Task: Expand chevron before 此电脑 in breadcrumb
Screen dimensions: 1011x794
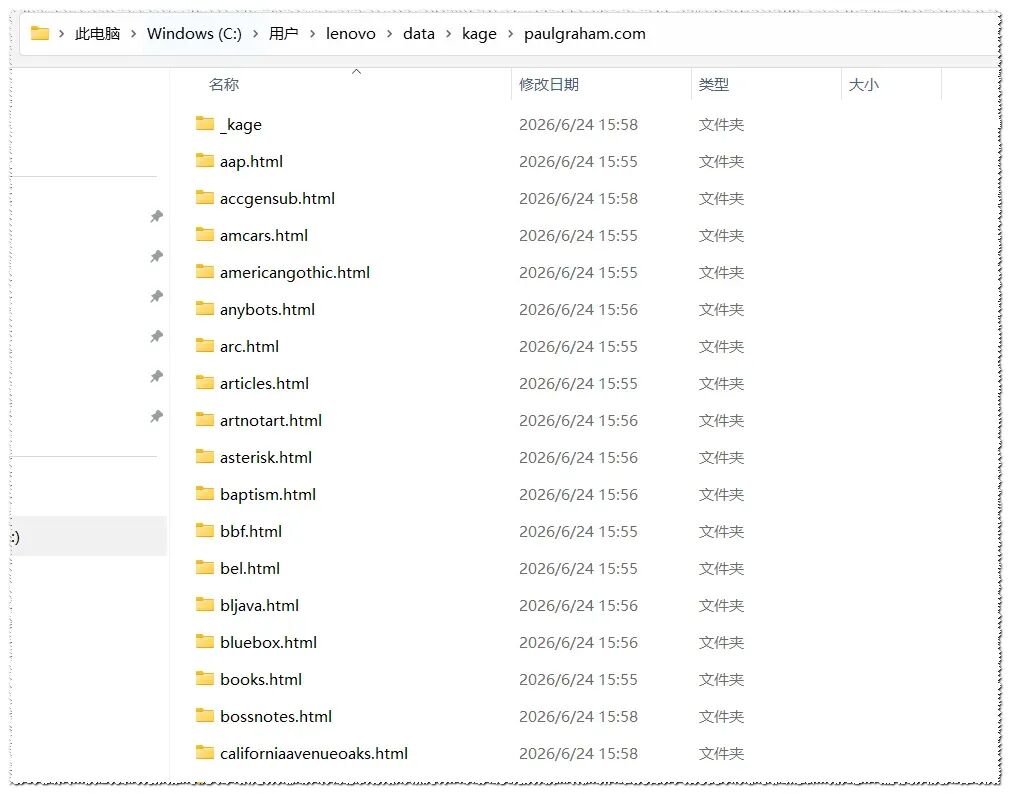Action: click(x=62, y=34)
